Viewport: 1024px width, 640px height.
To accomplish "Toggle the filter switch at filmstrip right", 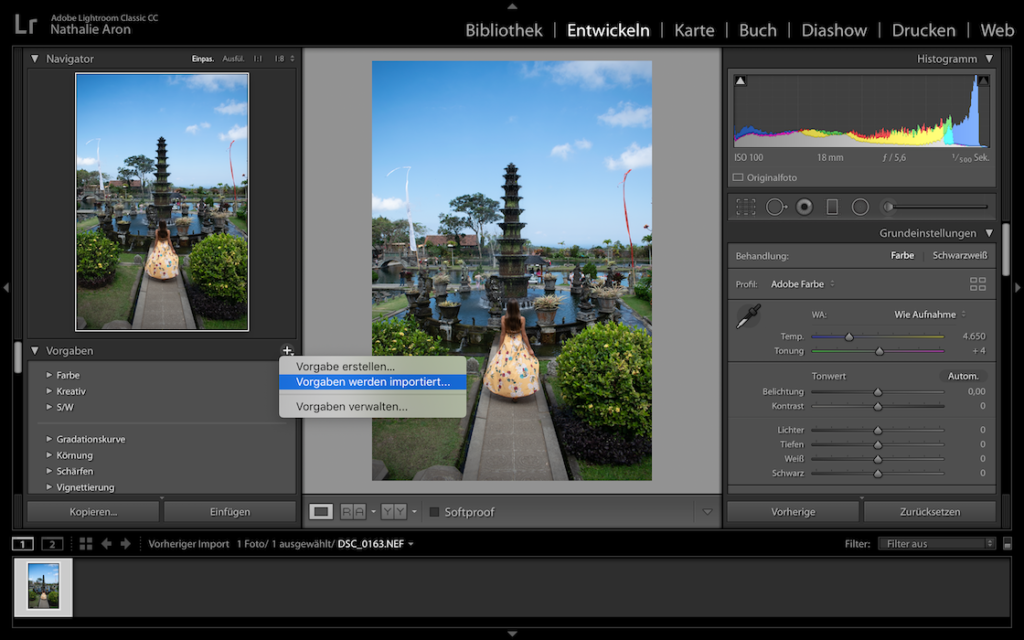I will 1007,543.
